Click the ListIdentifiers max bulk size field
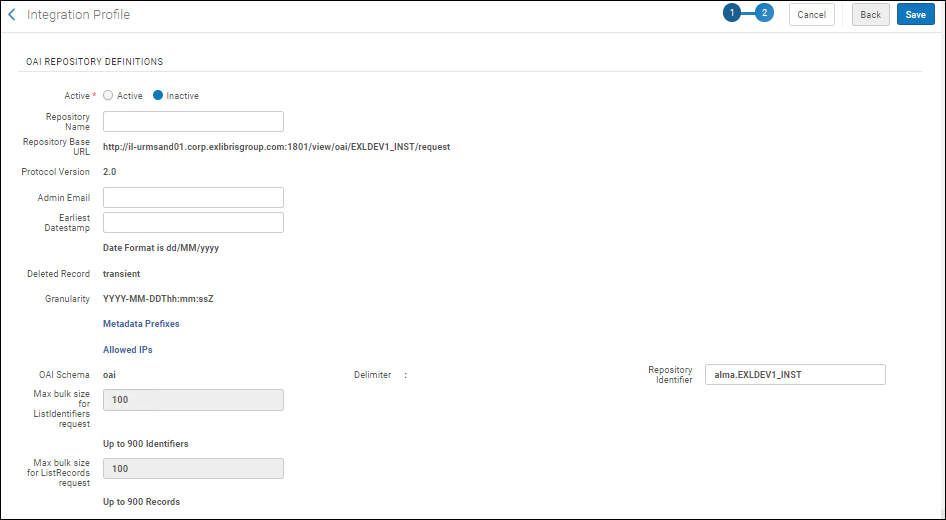Viewport: 946px width, 520px height. (x=193, y=400)
